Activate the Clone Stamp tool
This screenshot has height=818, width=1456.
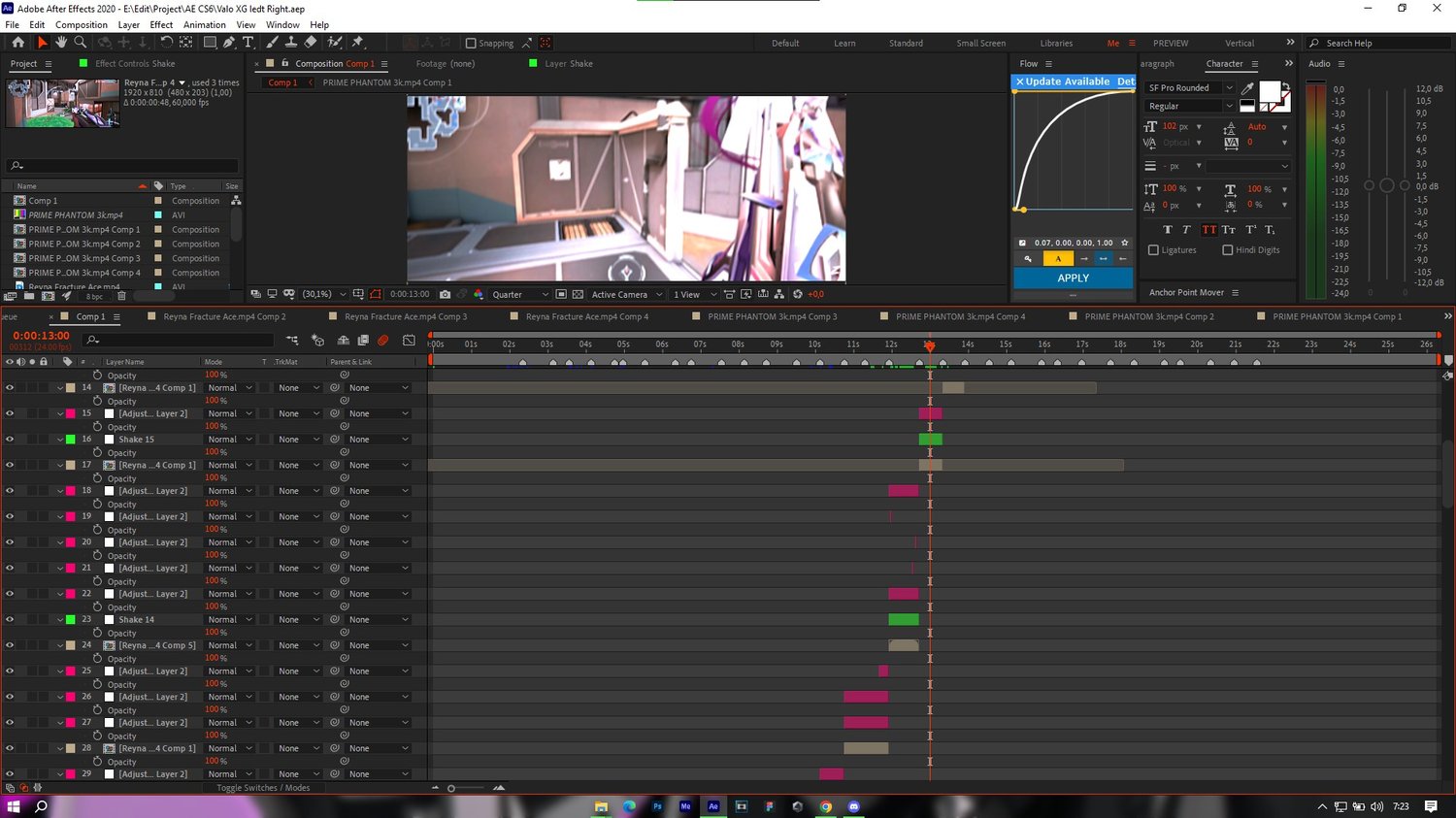click(291, 43)
